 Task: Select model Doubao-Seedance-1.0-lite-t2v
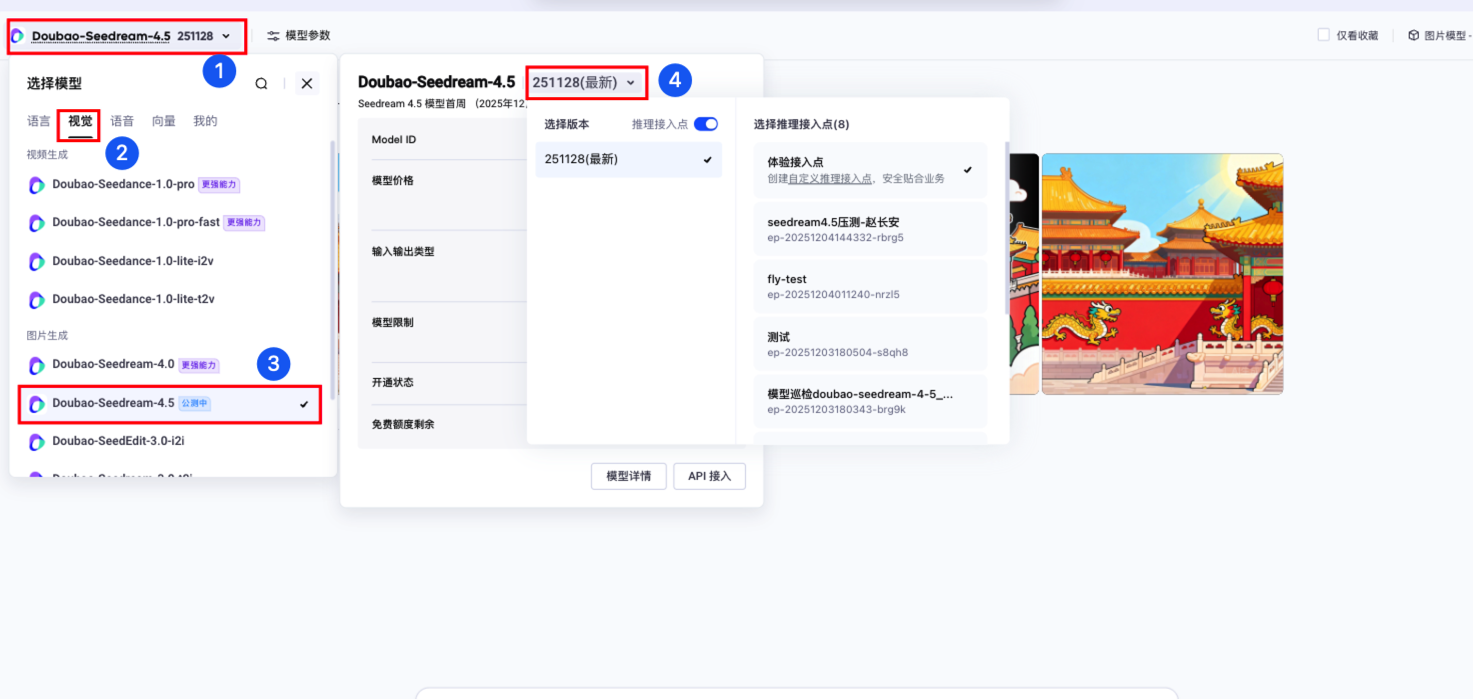173,299
